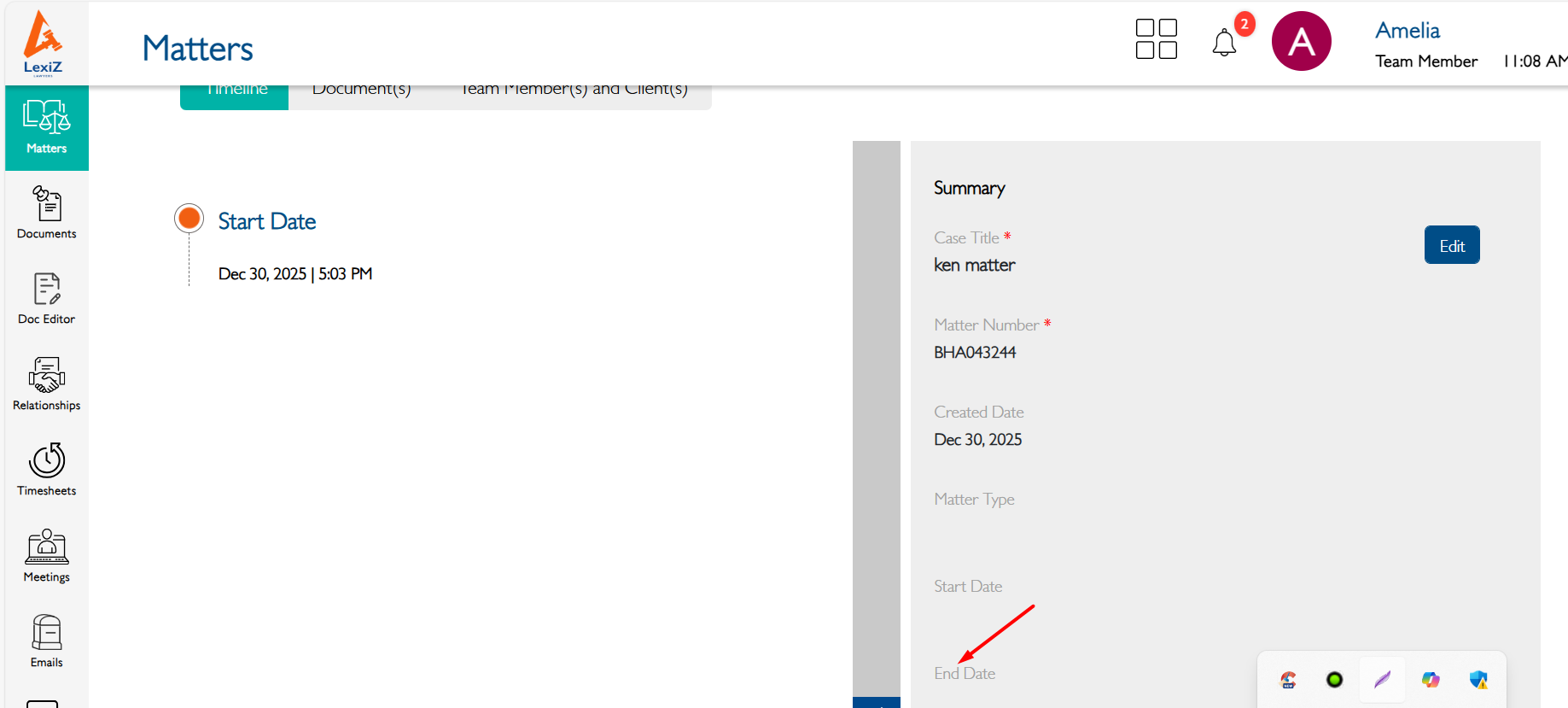Click the Amelia user name
This screenshot has width=1568, height=708.
(x=1407, y=31)
